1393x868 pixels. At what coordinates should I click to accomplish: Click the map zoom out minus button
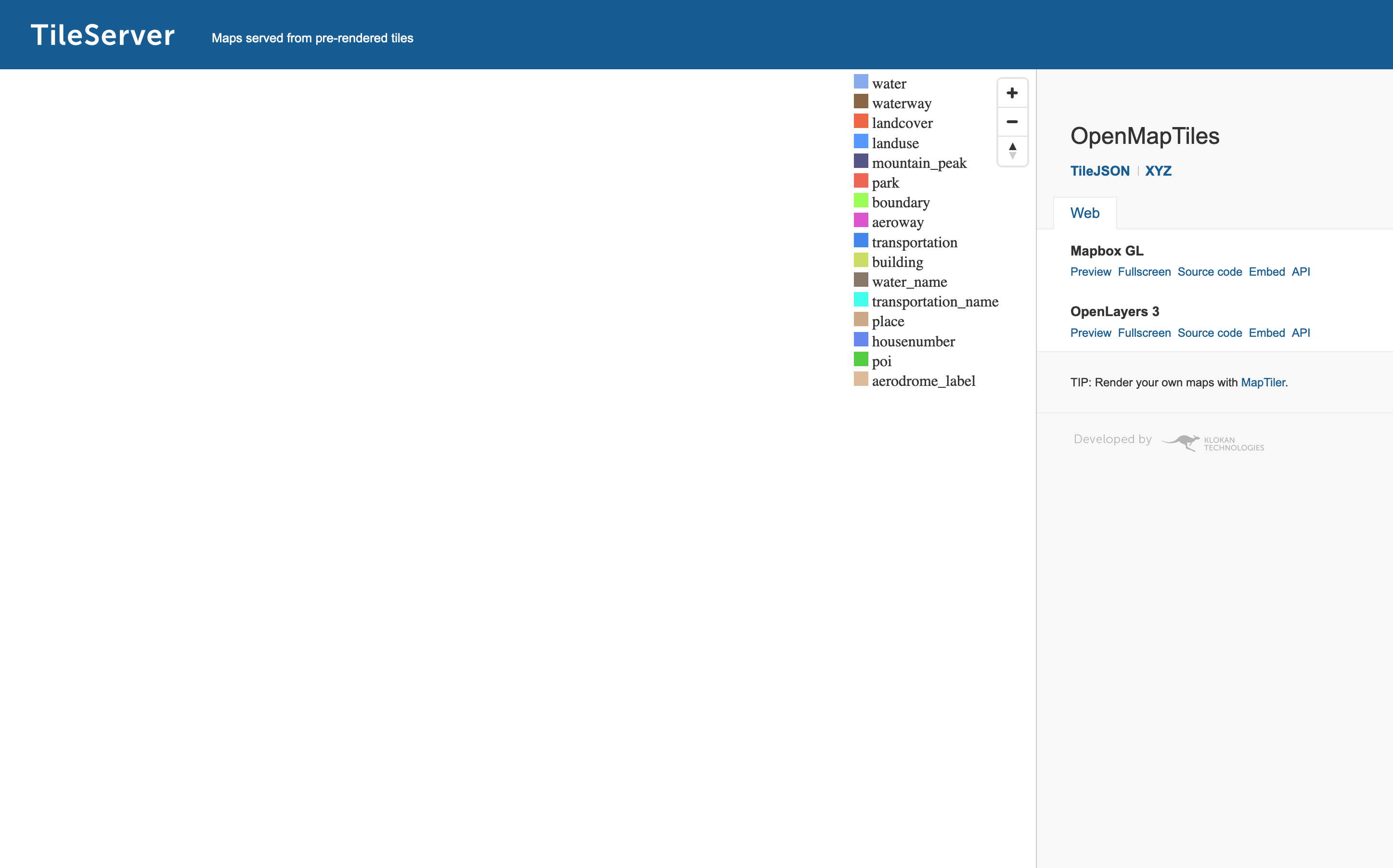click(1012, 122)
